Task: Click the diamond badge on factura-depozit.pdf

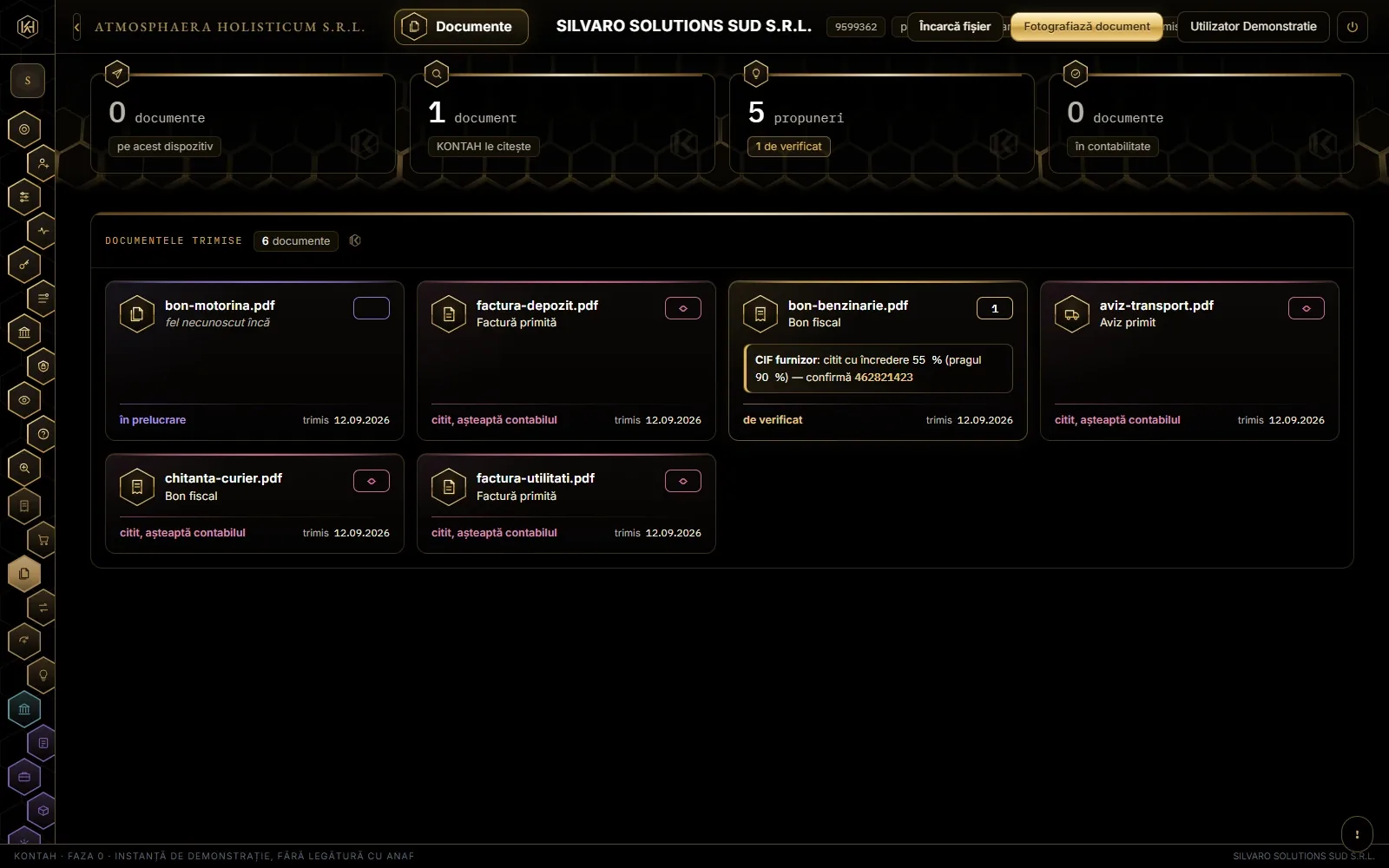Action: coord(683,308)
